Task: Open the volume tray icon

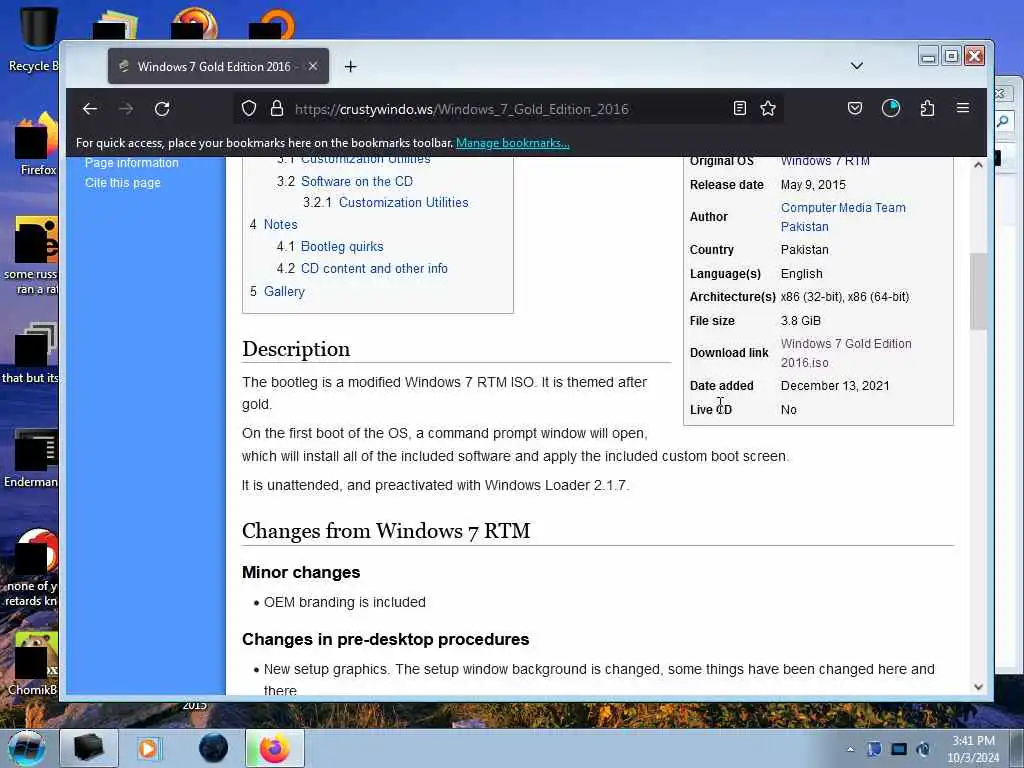Action: pyautogui.click(x=923, y=749)
